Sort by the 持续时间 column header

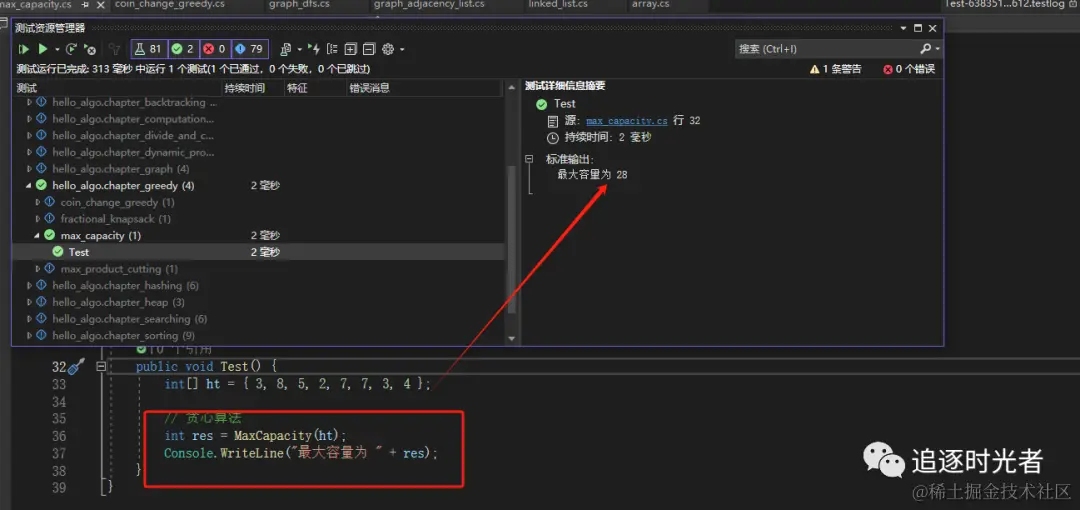[x=253, y=88]
